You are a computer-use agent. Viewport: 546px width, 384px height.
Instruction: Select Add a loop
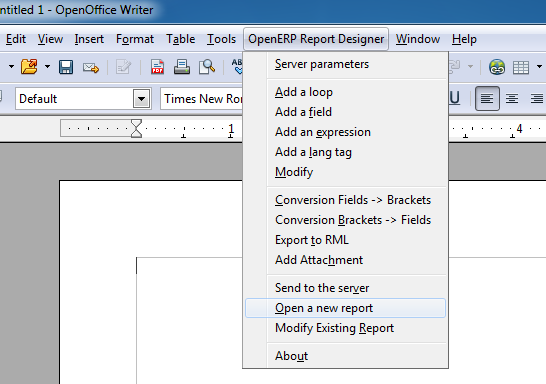point(345,92)
